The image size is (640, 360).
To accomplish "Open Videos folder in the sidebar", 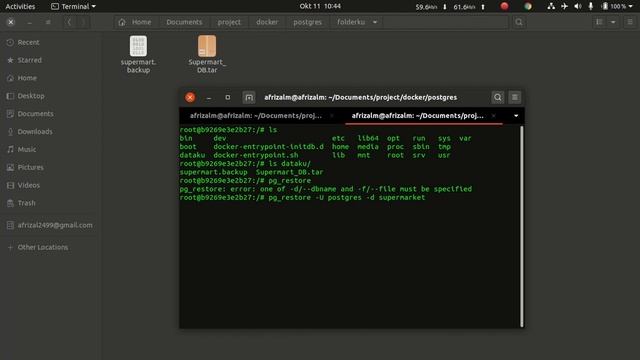I will (x=29, y=185).
